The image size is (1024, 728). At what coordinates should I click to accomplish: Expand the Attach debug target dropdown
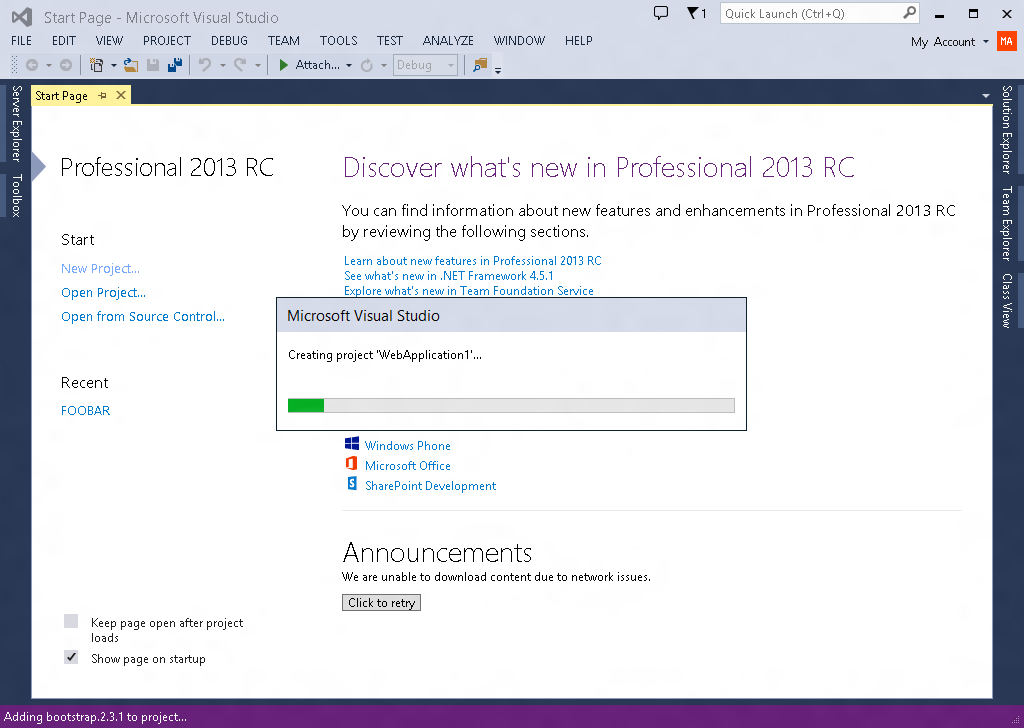click(349, 65)
